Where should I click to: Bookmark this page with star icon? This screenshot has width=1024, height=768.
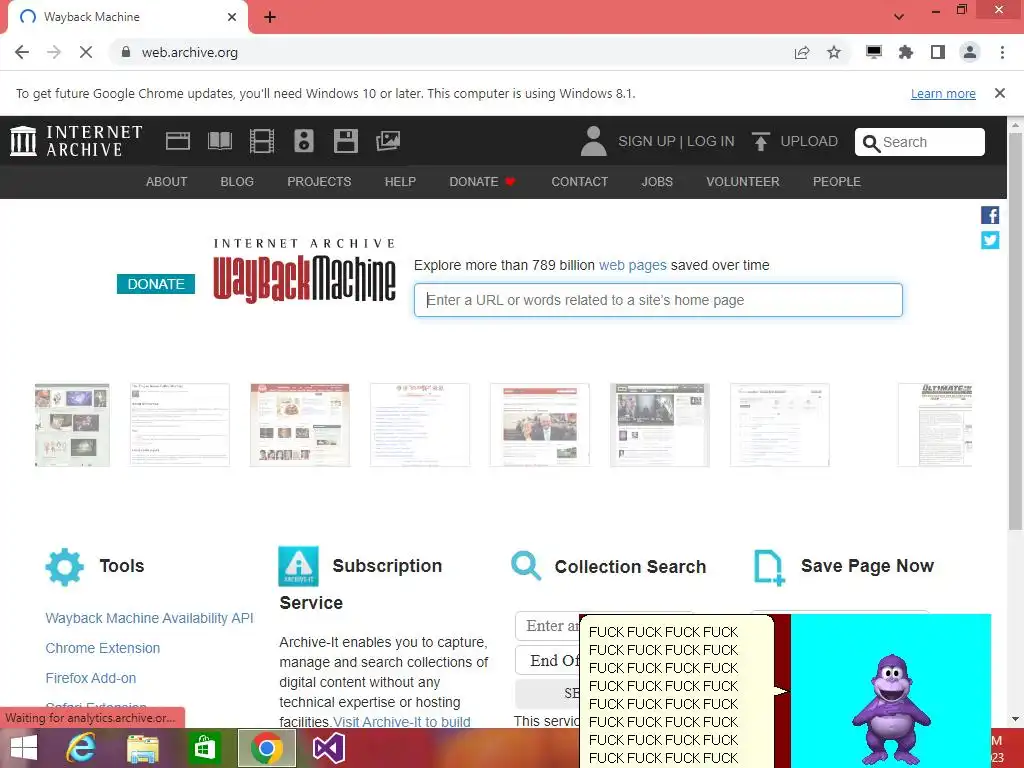point(834,52)
